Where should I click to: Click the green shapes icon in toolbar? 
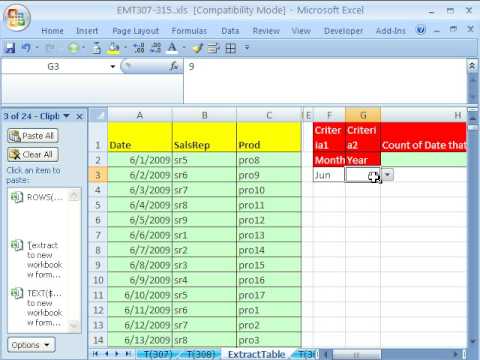[73, 48]
